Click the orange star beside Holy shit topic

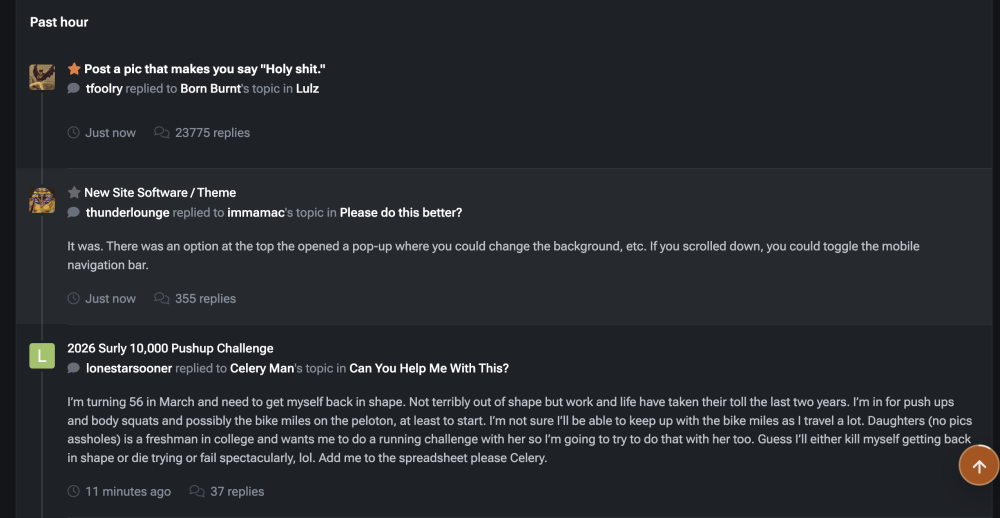pos(74,69)
